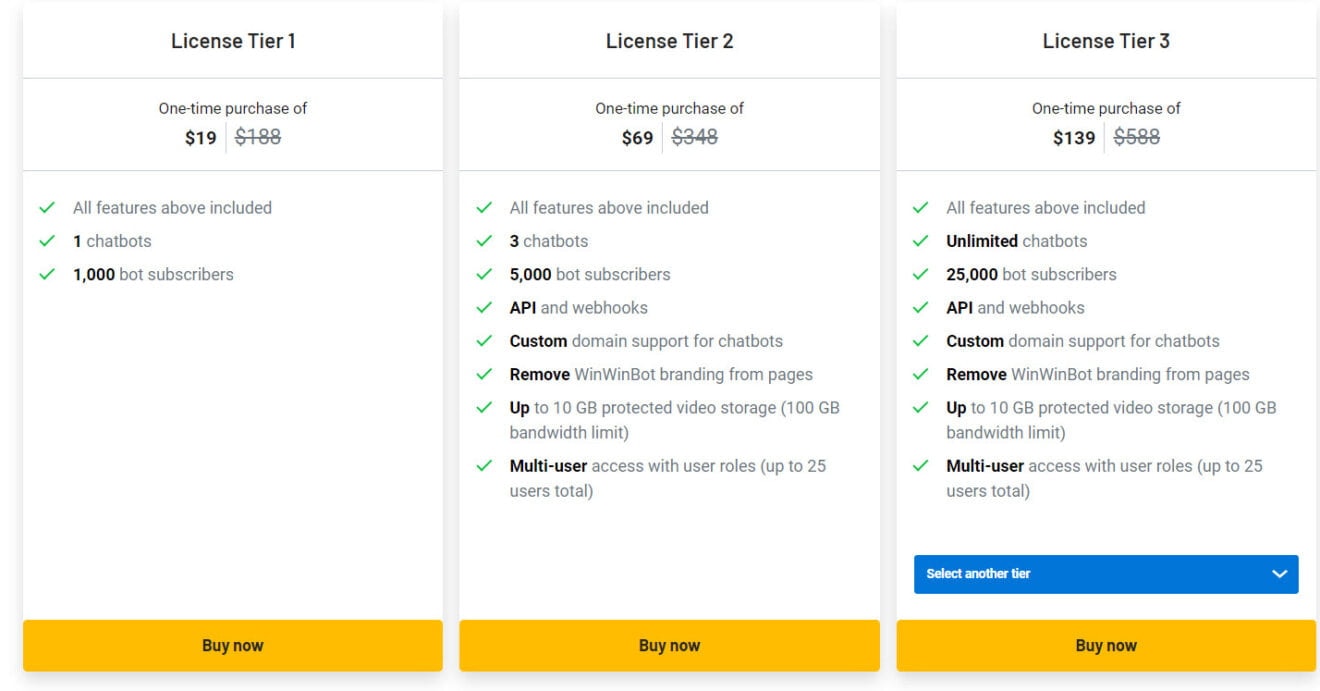Click checkmark beside '1 chatbots' in Tier 1
This screenshot has width=1320, height=691.
[x=47, y=241]
